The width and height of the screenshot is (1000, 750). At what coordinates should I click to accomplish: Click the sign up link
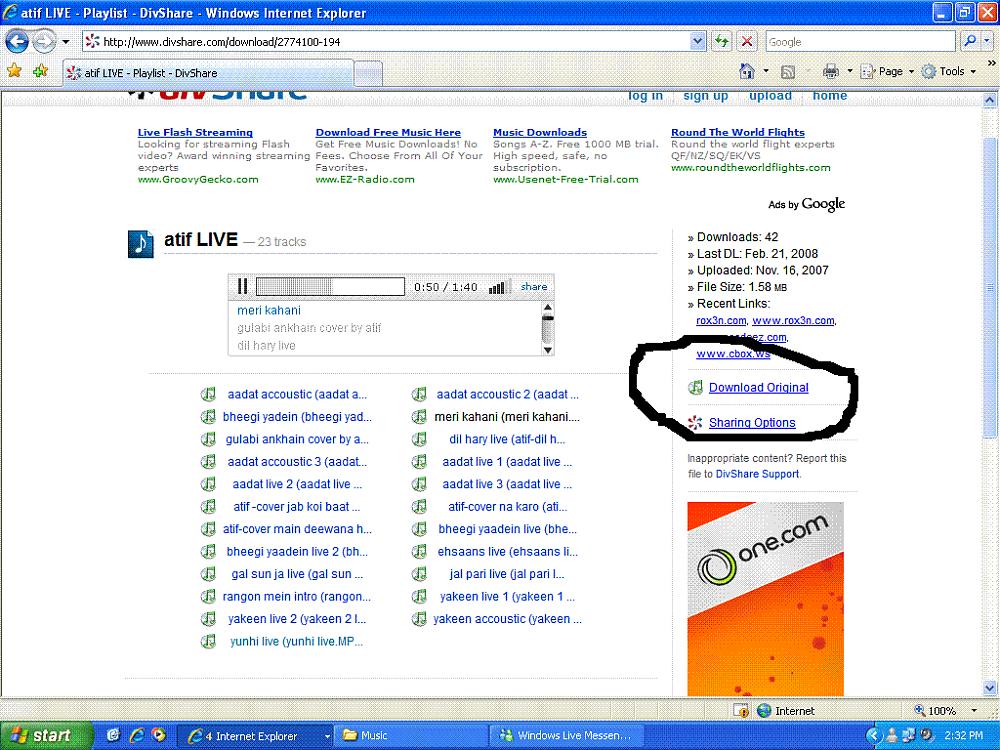(705, 96)
